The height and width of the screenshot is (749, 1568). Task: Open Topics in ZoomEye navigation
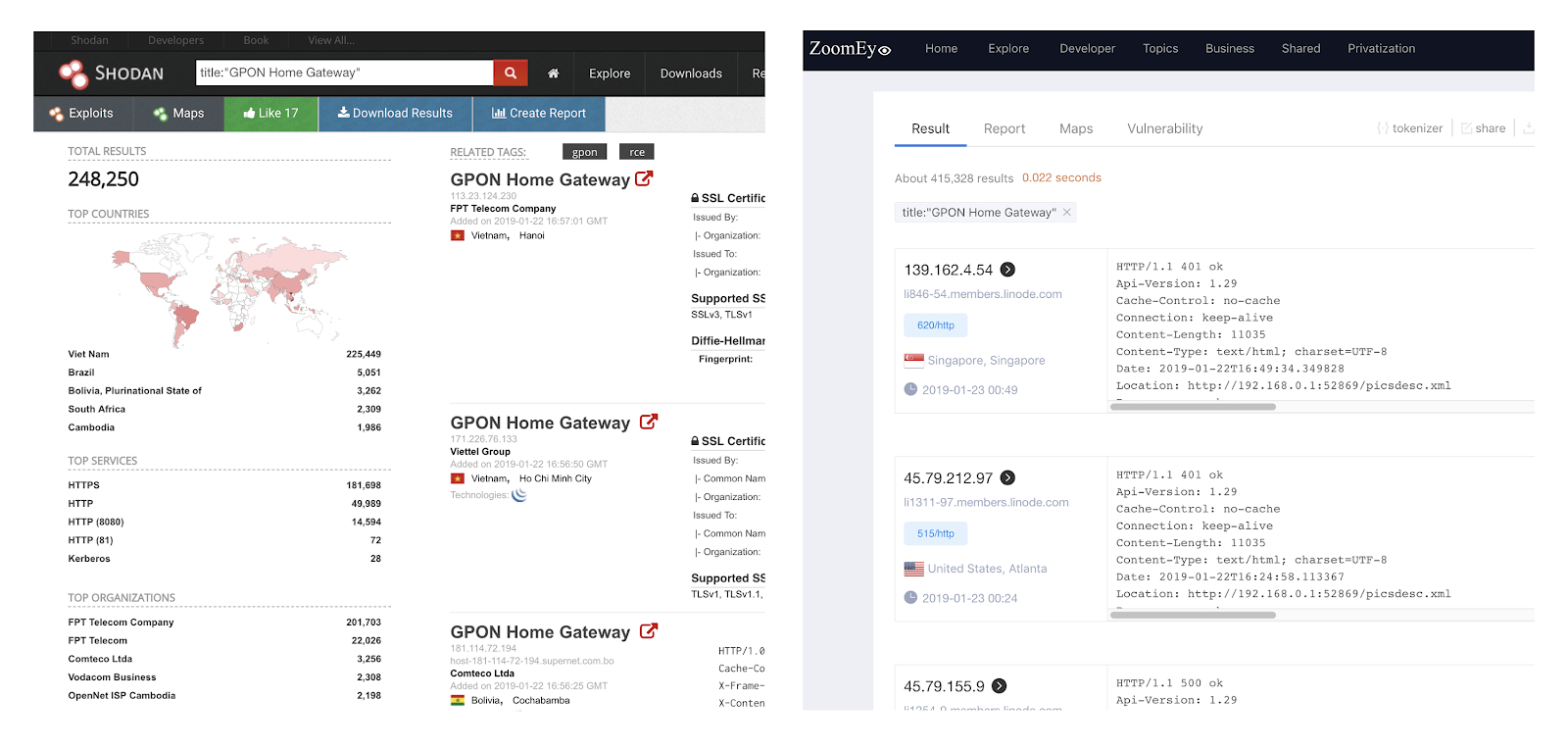point(1160,48)
